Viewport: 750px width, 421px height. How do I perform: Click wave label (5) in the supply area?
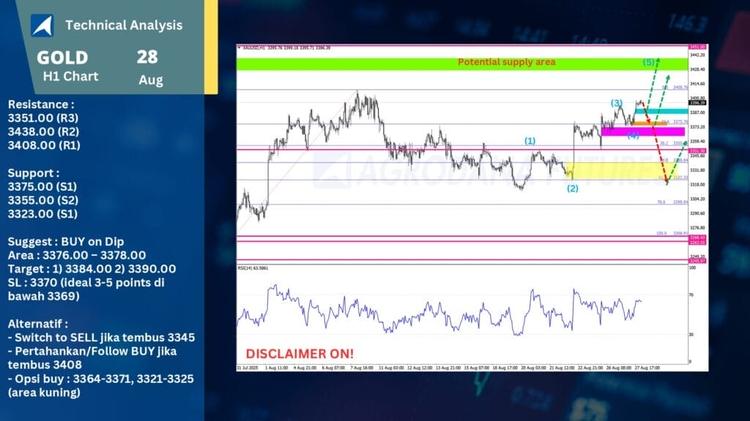(650, 62)
